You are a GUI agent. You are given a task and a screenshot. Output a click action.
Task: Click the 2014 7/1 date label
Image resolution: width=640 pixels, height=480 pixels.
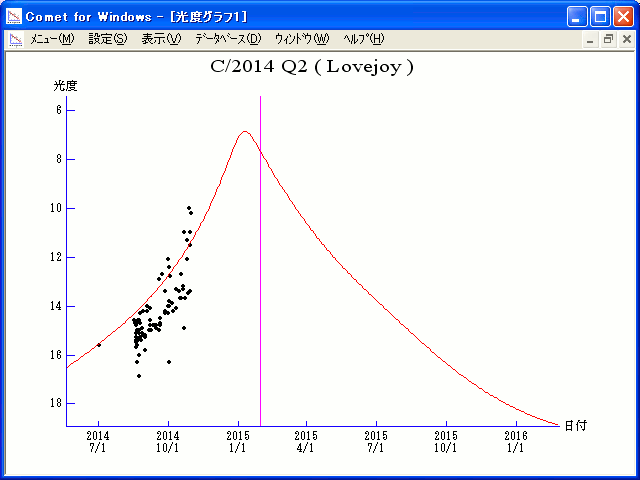[x=98, y=442]
